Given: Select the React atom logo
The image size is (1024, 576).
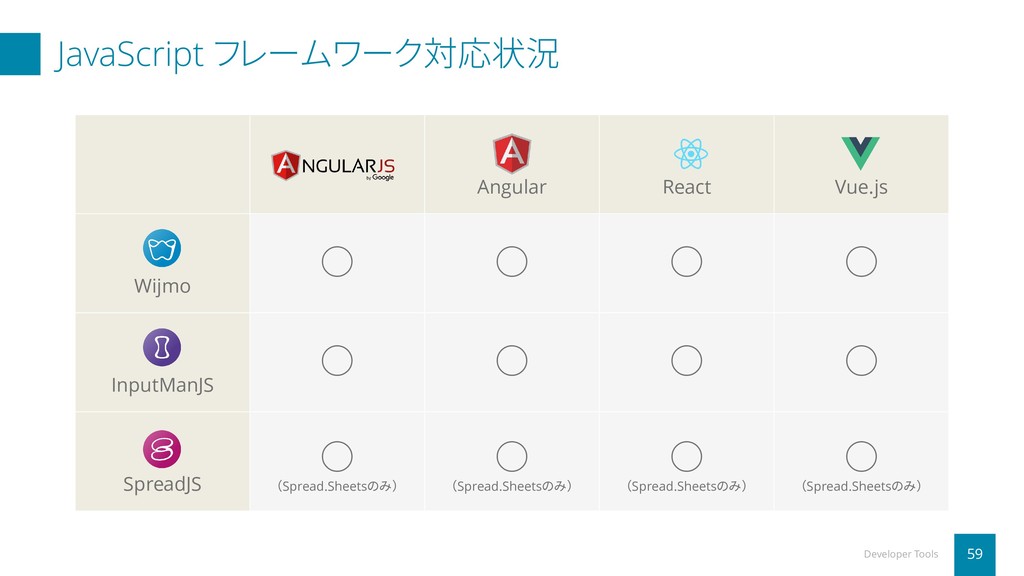Looking at the screenshot, I should coord(690,154).
